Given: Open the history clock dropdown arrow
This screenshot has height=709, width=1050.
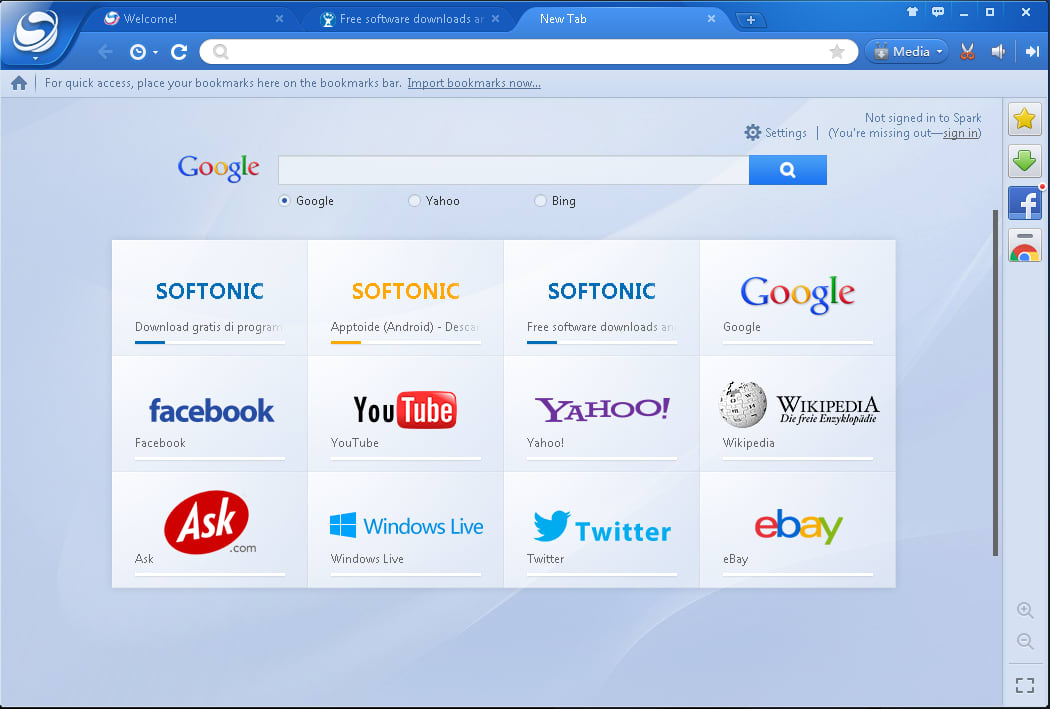Looking at the screenshot, I should (155, 53).
